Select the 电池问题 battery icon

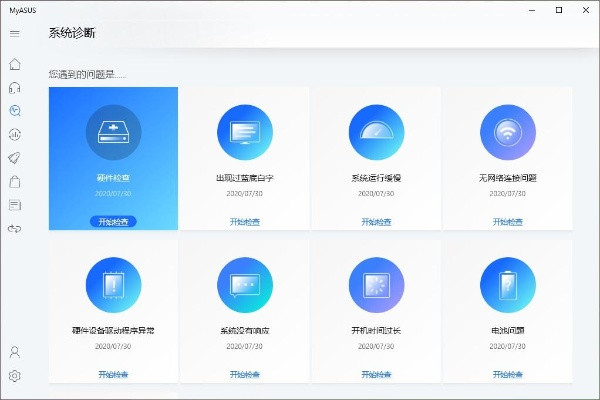(507, 285)
